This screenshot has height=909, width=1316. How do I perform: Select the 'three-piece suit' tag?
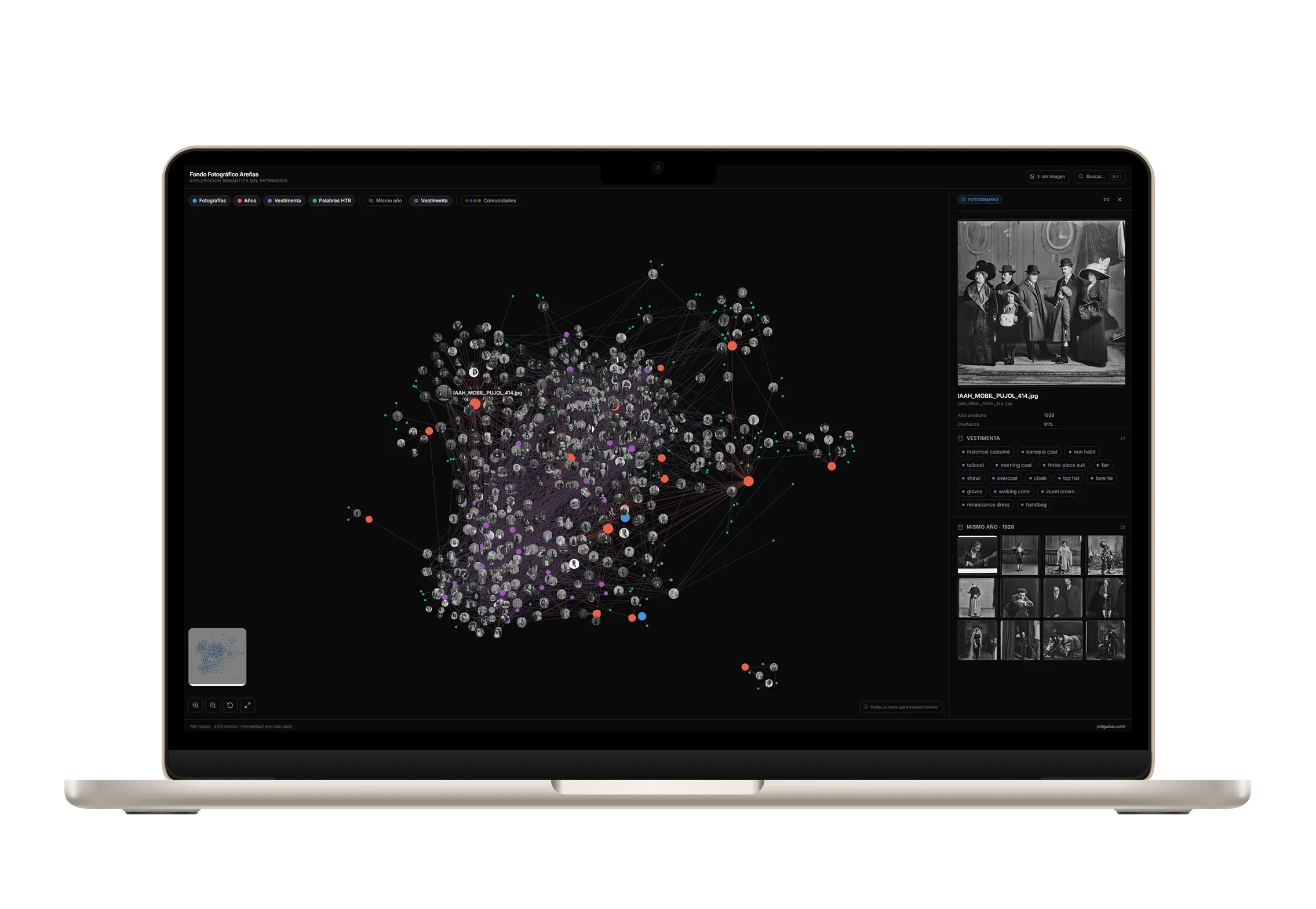1063,465
